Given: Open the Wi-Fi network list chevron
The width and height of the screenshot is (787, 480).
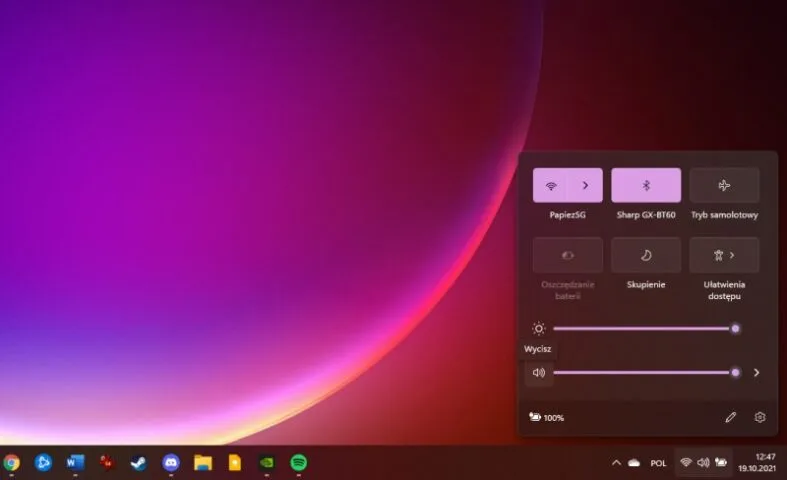Looking at the screenshot, I should click(585, 185).
